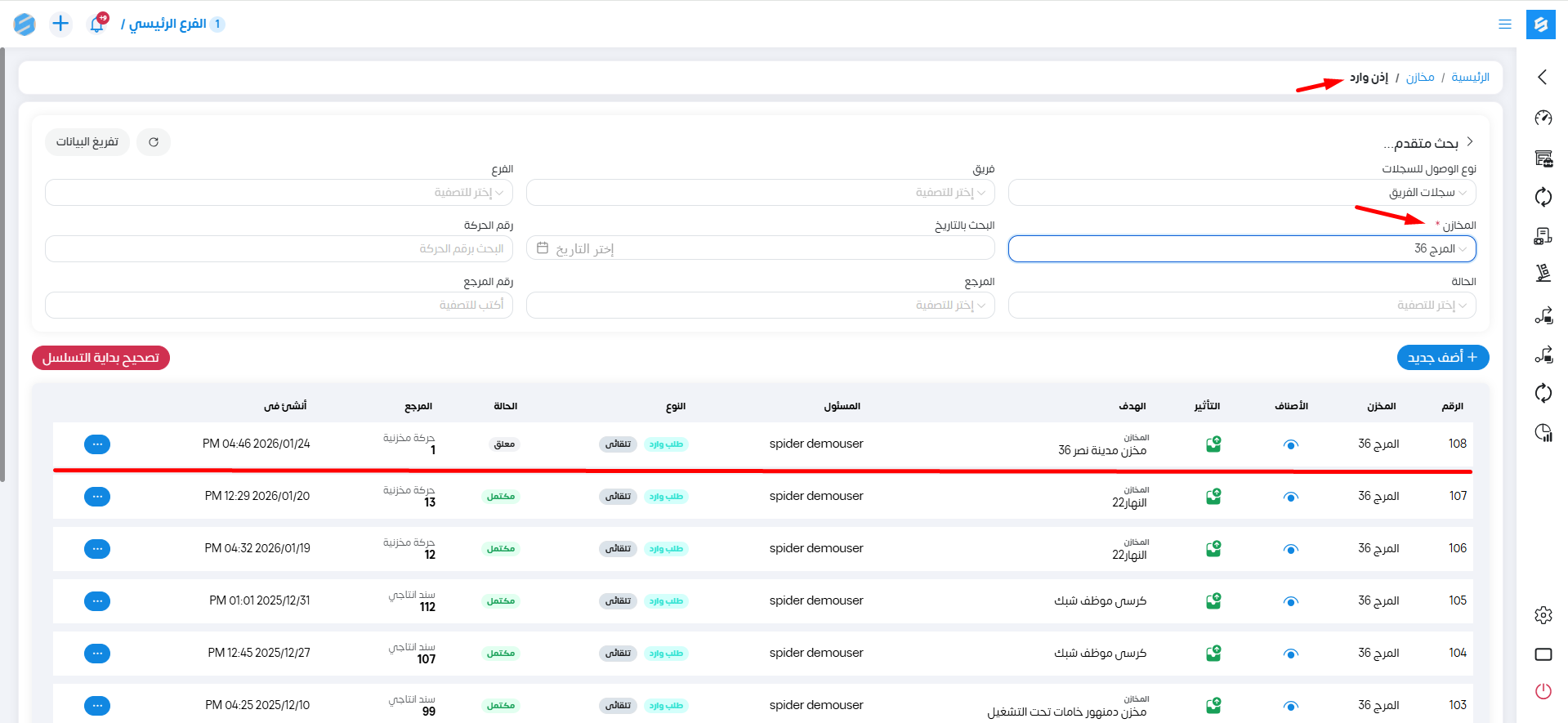Open the hamburger menu in top bar
The image size is (1568, 723).
click(x=1504, y=25)
